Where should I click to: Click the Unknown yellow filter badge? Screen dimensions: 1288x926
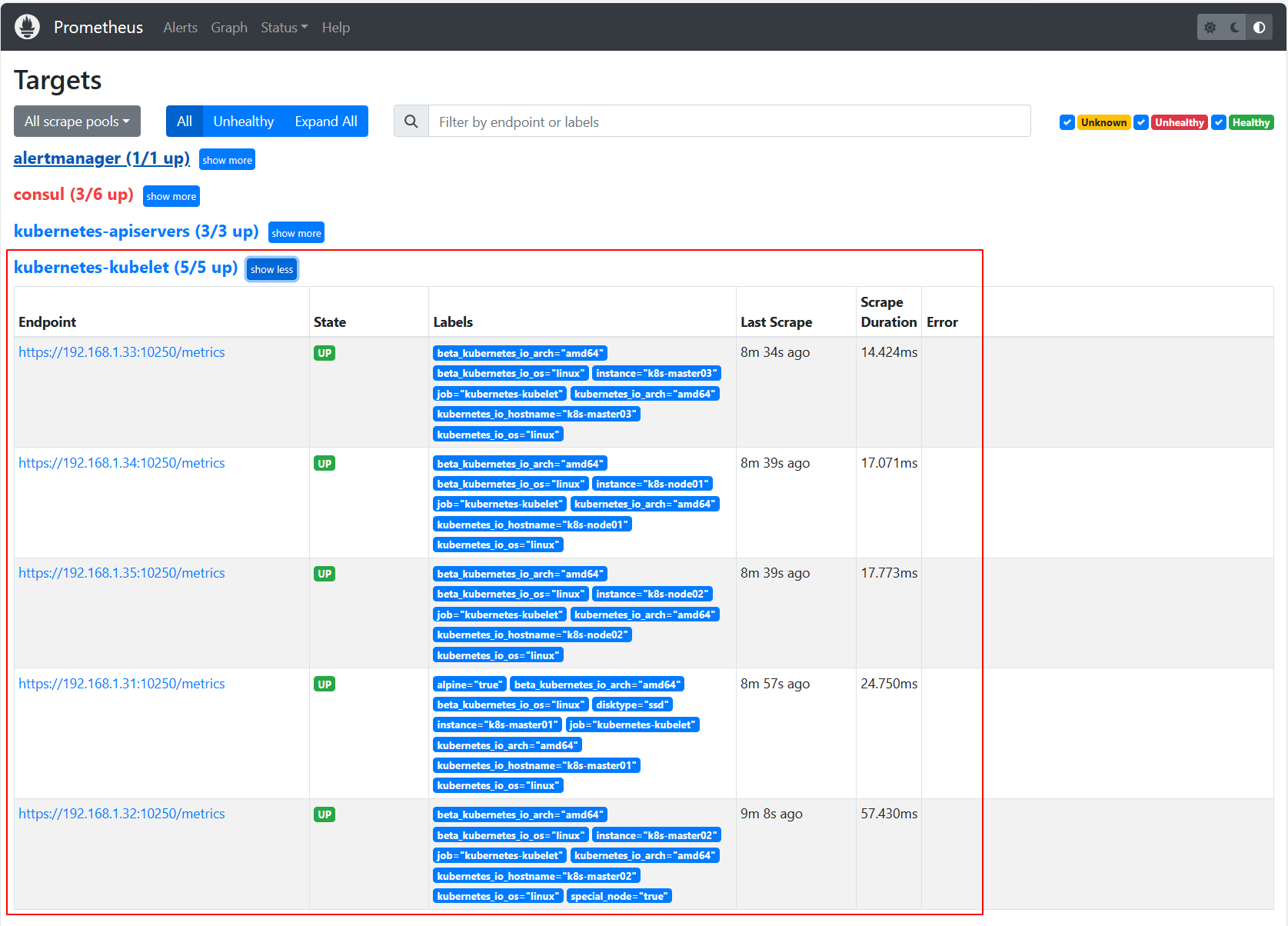pyautogui.click(x=1103, y=122)
